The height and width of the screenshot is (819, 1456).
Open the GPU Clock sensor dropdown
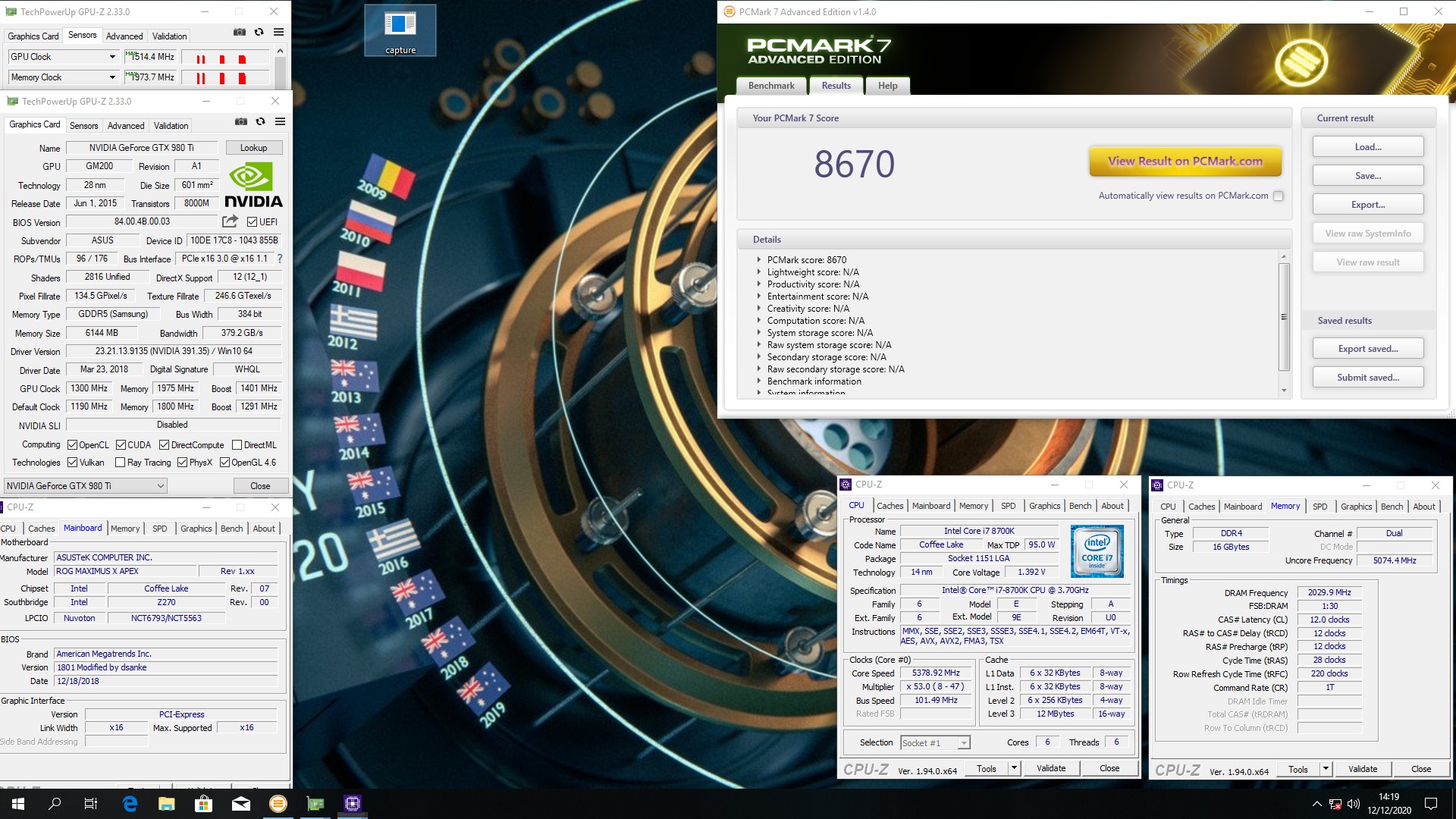click(112, 57)
